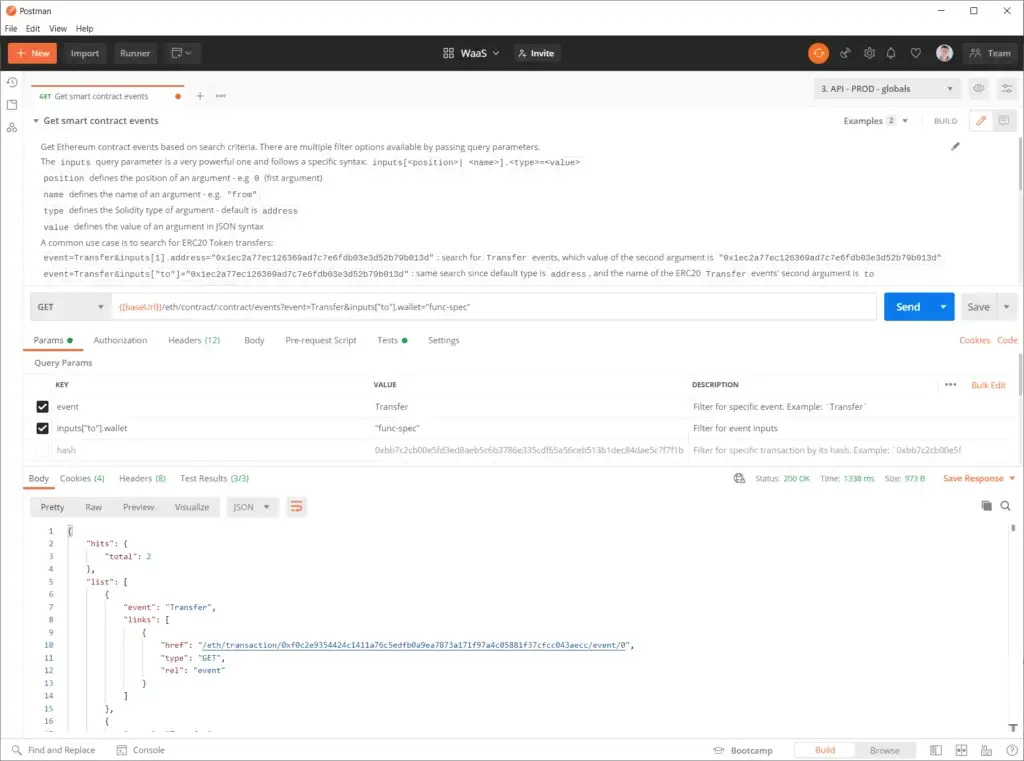Select the Raw response view
Image resolution: width=1024 pixels, height=761 pixels.
coord(93,508)
